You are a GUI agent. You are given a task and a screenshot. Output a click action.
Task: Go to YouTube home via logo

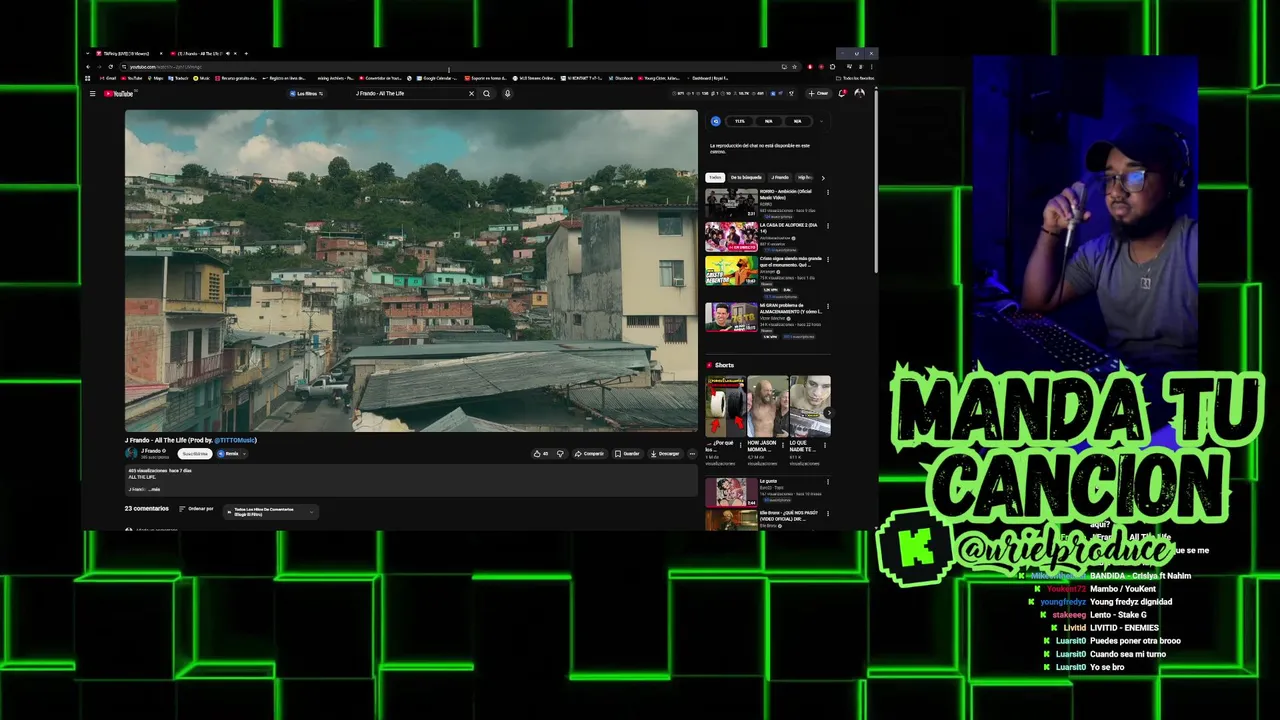click(x=118, y=94)
